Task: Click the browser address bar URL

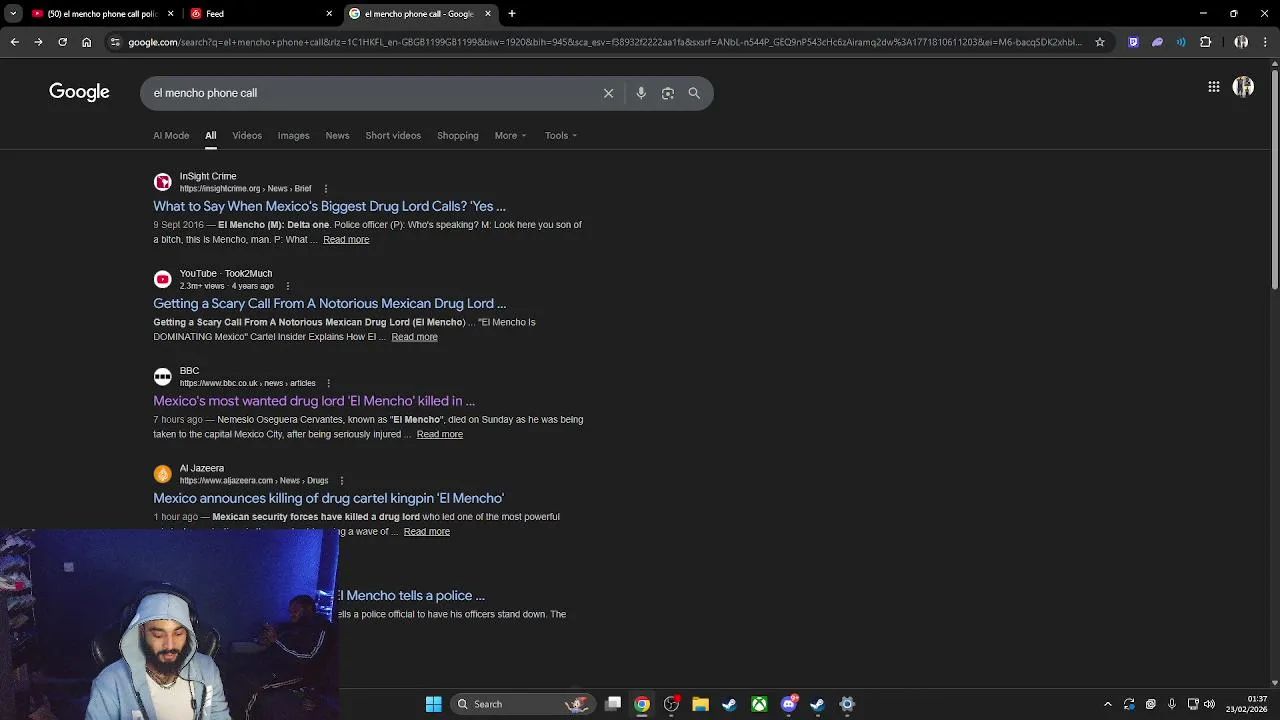Action: (604, 42)
